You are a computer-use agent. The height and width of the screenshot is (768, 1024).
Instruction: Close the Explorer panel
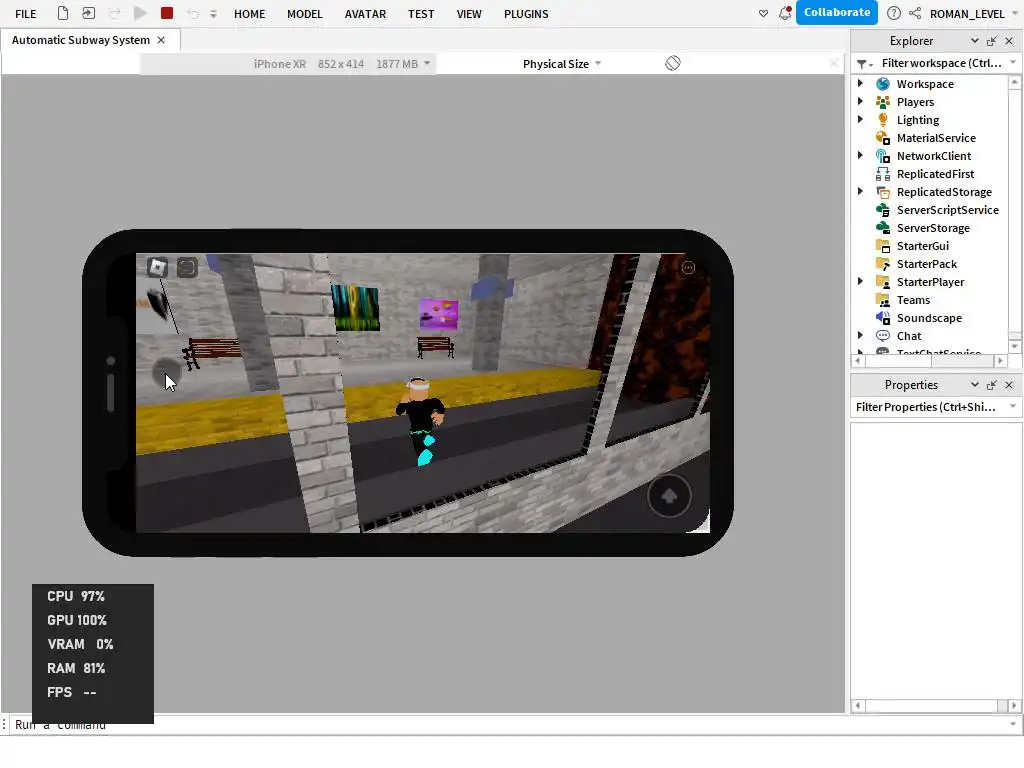point(1009,40)
